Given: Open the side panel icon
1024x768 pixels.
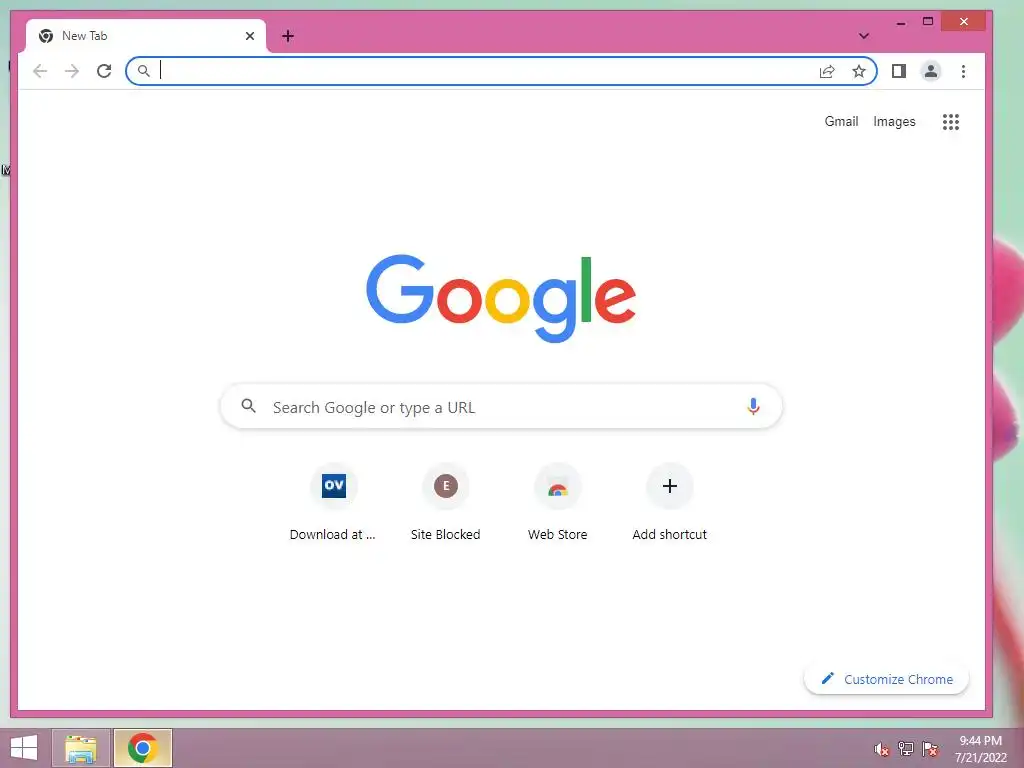Looking at the screenshot, I should (x=899, y=71).
